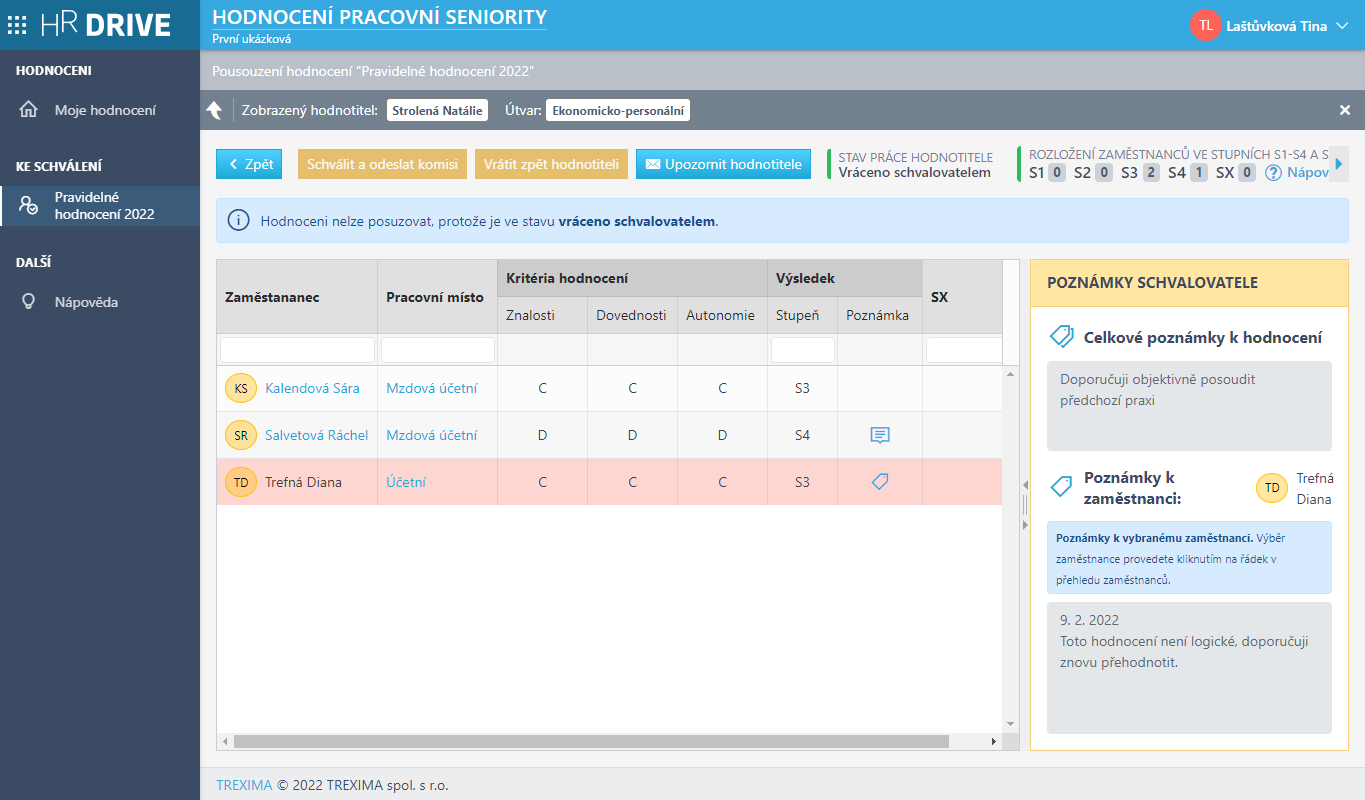The image size is (1365, 800).
Task: Open Nápověda in the sidebar
Action: point(86,302)
